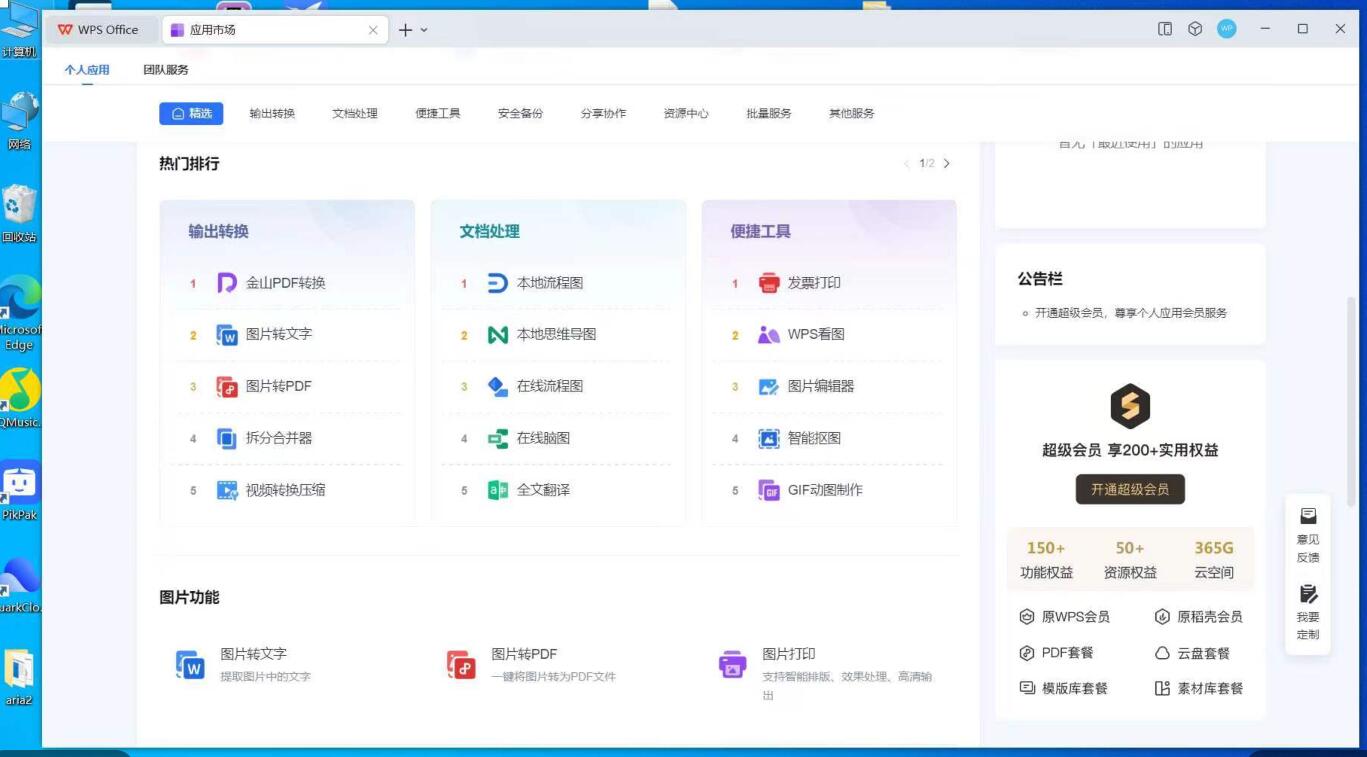Open the user avatar in title bar
The width and height of the screenshot is (1367, 757).
pyautogui.click(x=1227, y=29)
